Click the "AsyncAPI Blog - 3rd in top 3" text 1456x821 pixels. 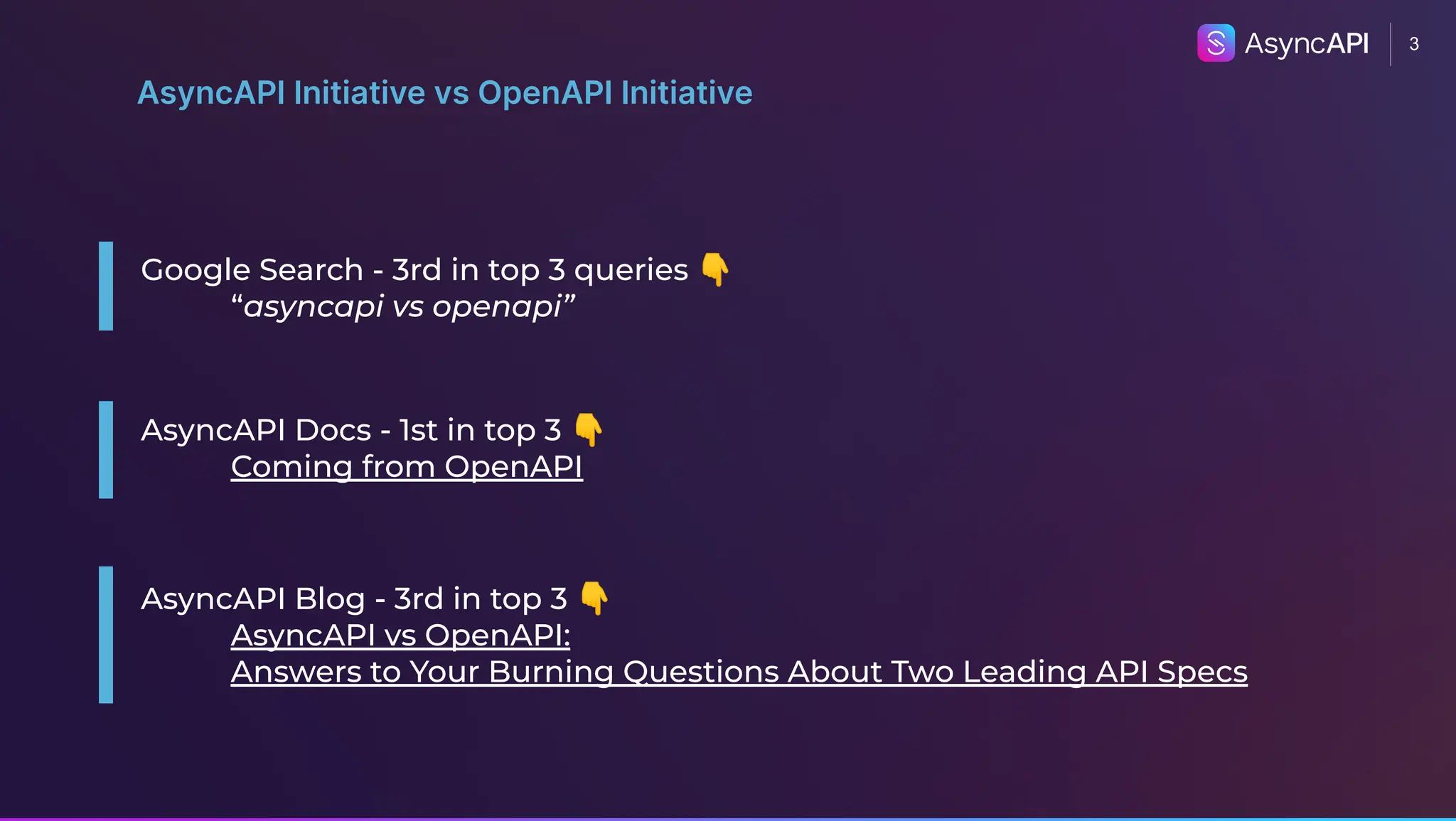[x=353, y=599]
